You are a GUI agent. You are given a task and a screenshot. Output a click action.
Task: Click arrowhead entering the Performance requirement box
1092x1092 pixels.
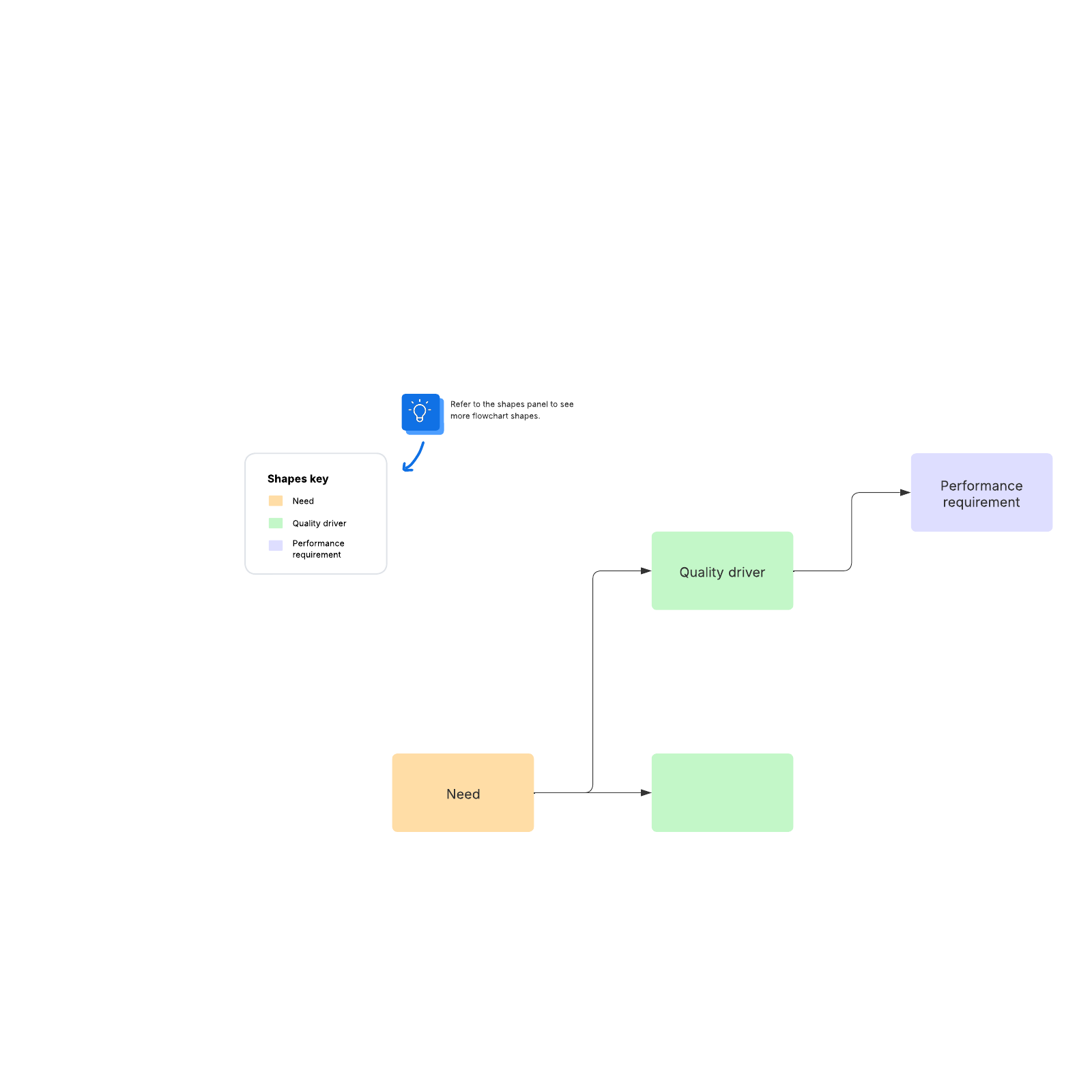coord(905,492)
